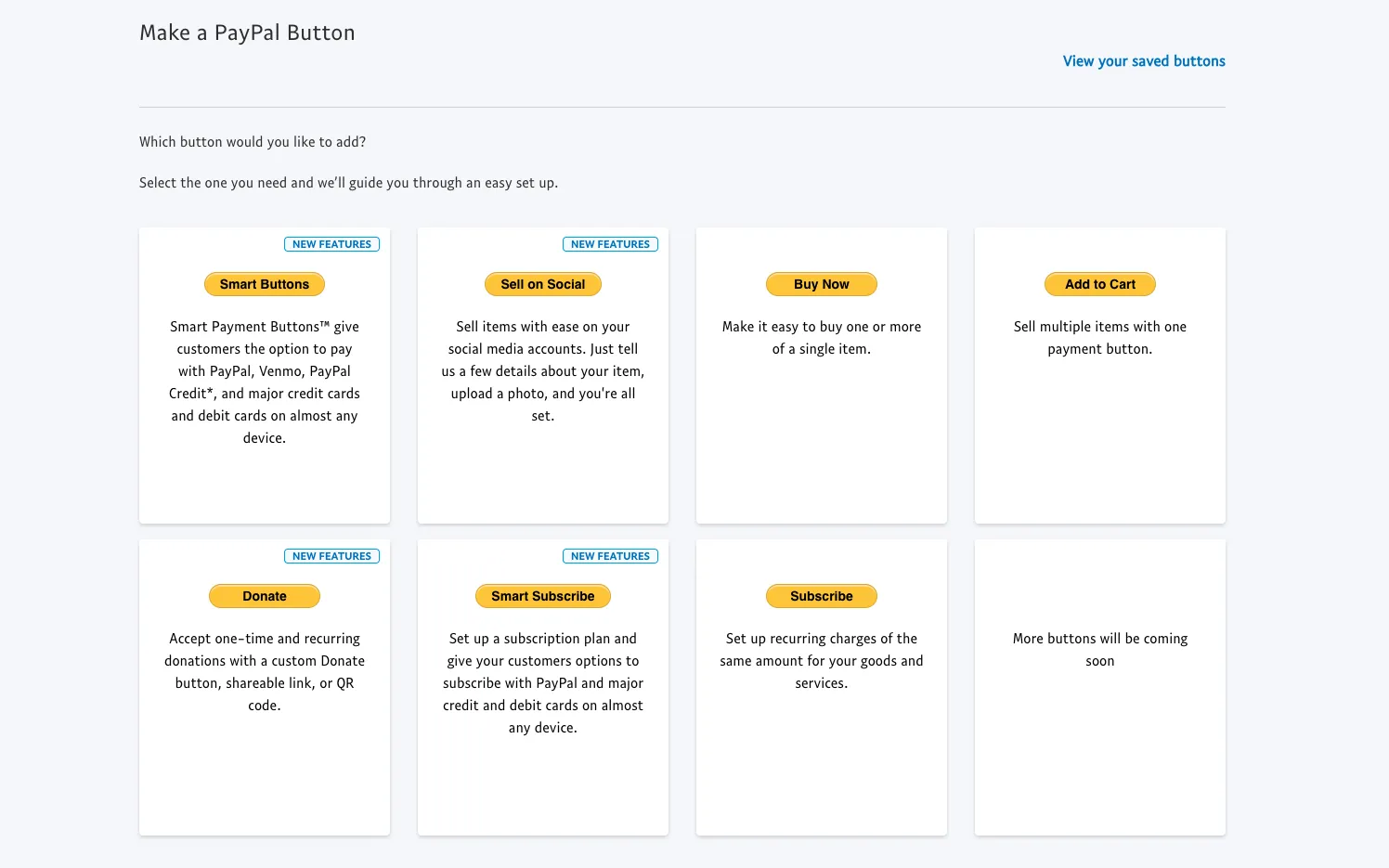The height and width of the screenshot is (868, 1389).
Task: Click the Smart Payment Buttons description text
Action: point(265,382)
